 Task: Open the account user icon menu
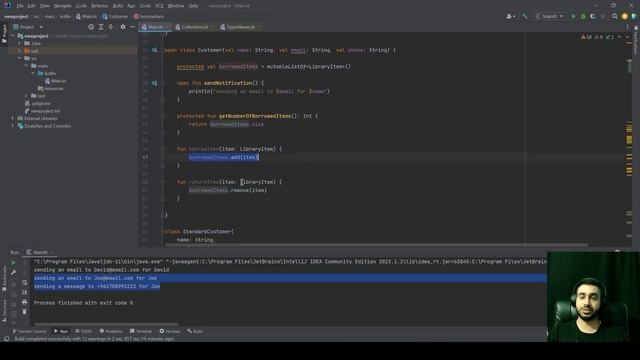pos(510,16)
